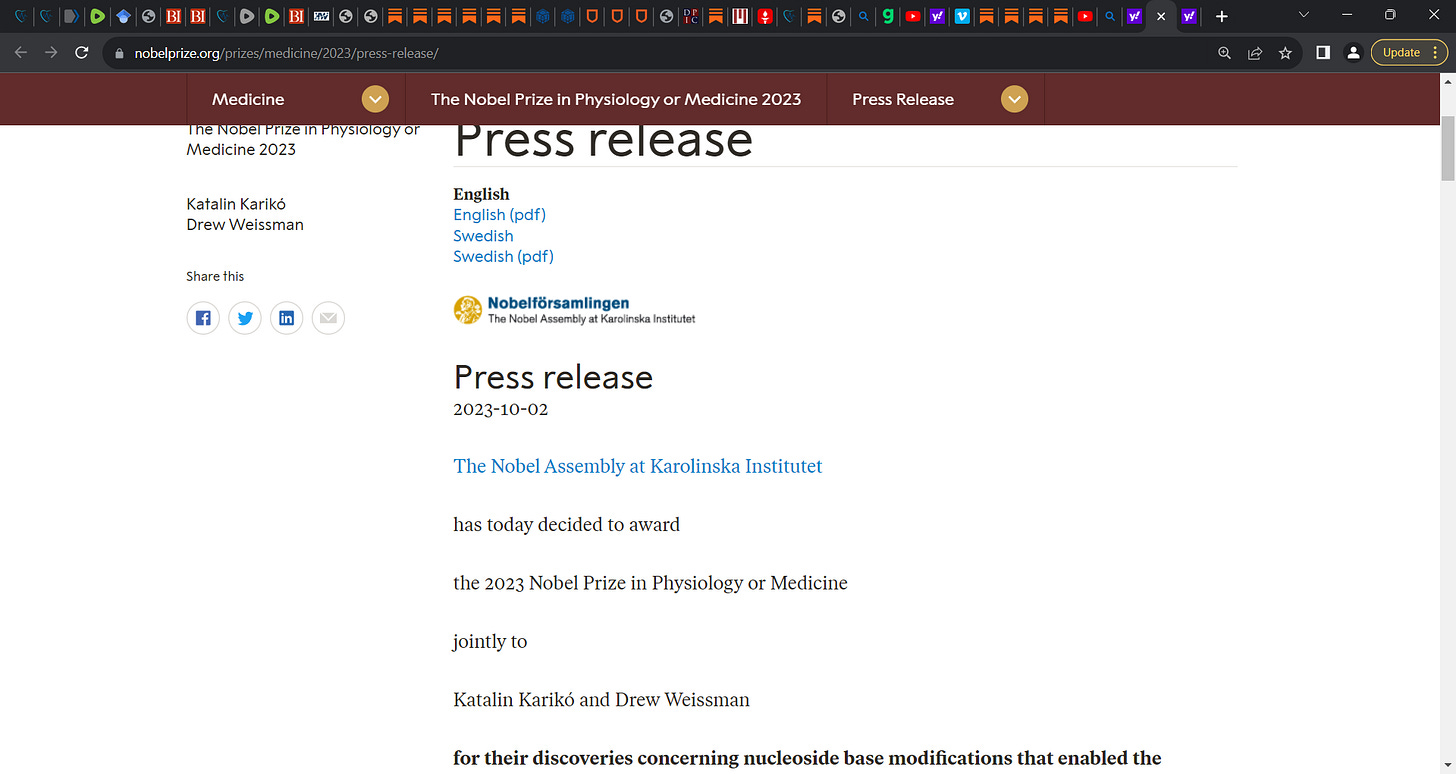Viewport: 1456px width, 774px height.
Task: Open the English (pdf) link
Action: [500, 215]
